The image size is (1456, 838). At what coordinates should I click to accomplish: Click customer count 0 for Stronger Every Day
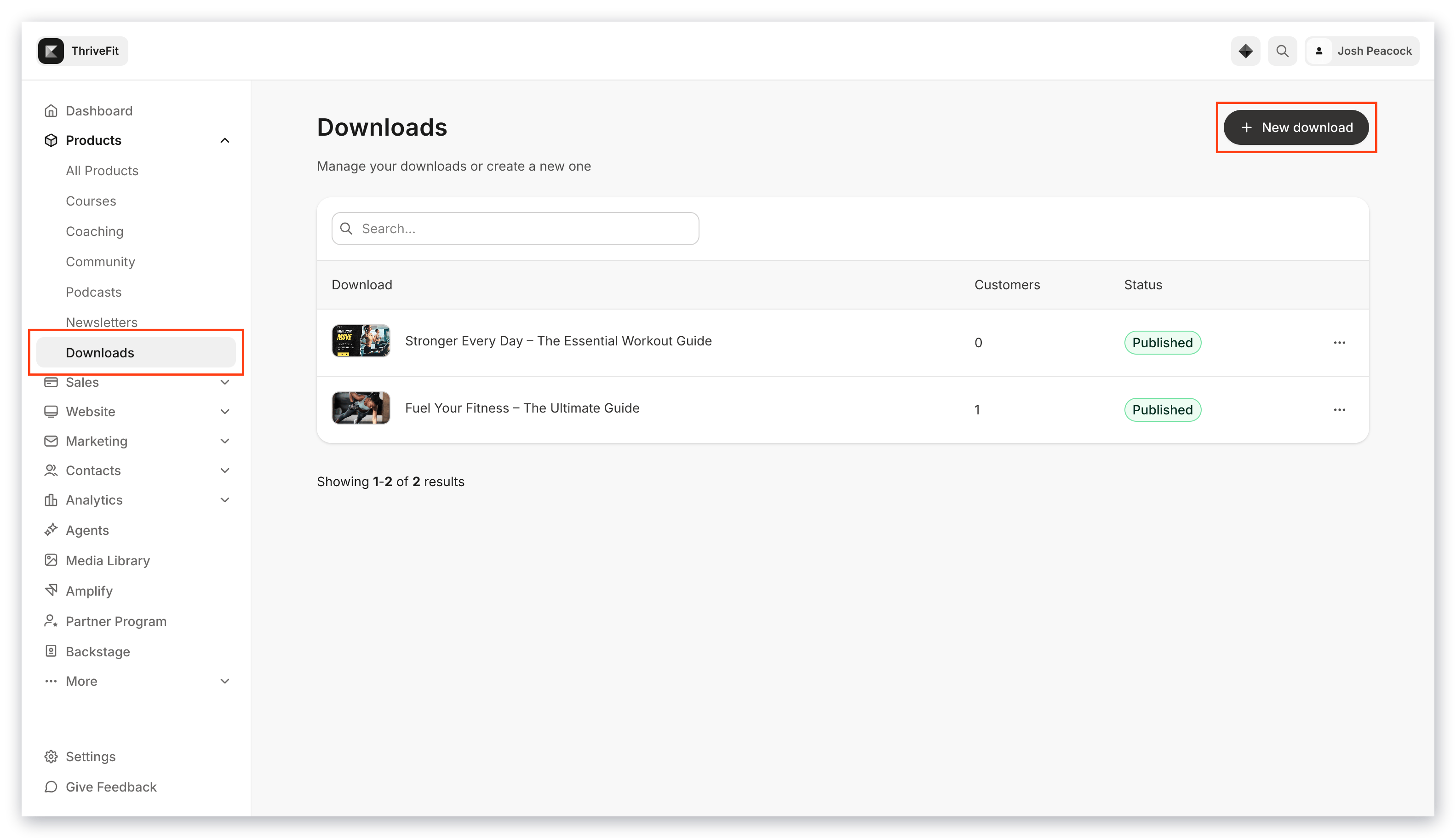(978, 343)
